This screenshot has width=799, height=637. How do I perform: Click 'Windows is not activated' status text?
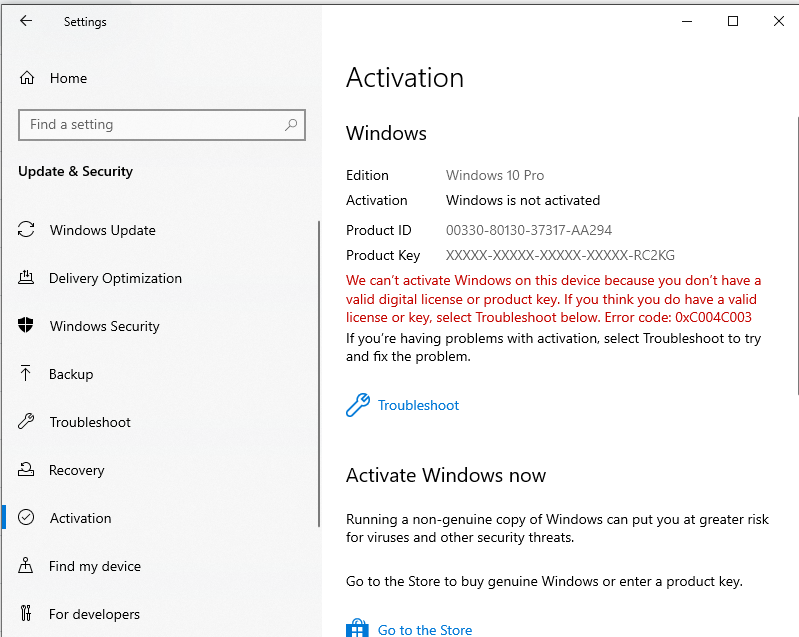click(523, 200)
